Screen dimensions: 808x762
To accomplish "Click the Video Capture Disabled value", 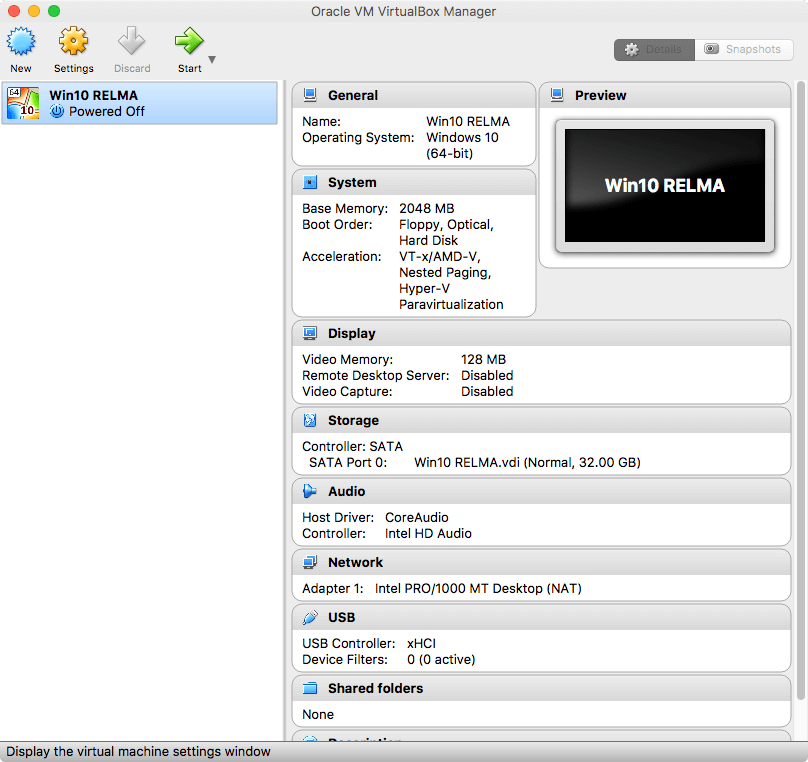I will [x=487, y=391].
